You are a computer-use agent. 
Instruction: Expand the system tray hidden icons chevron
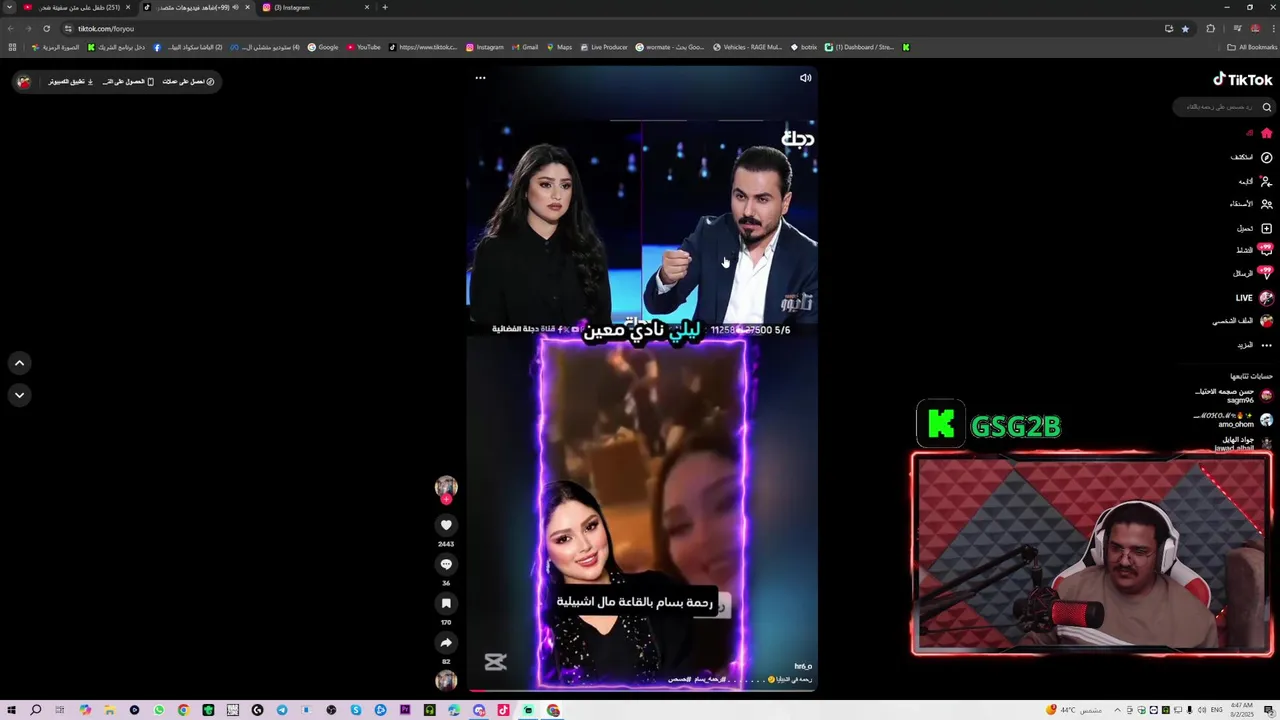click(x=1118, y=710)
